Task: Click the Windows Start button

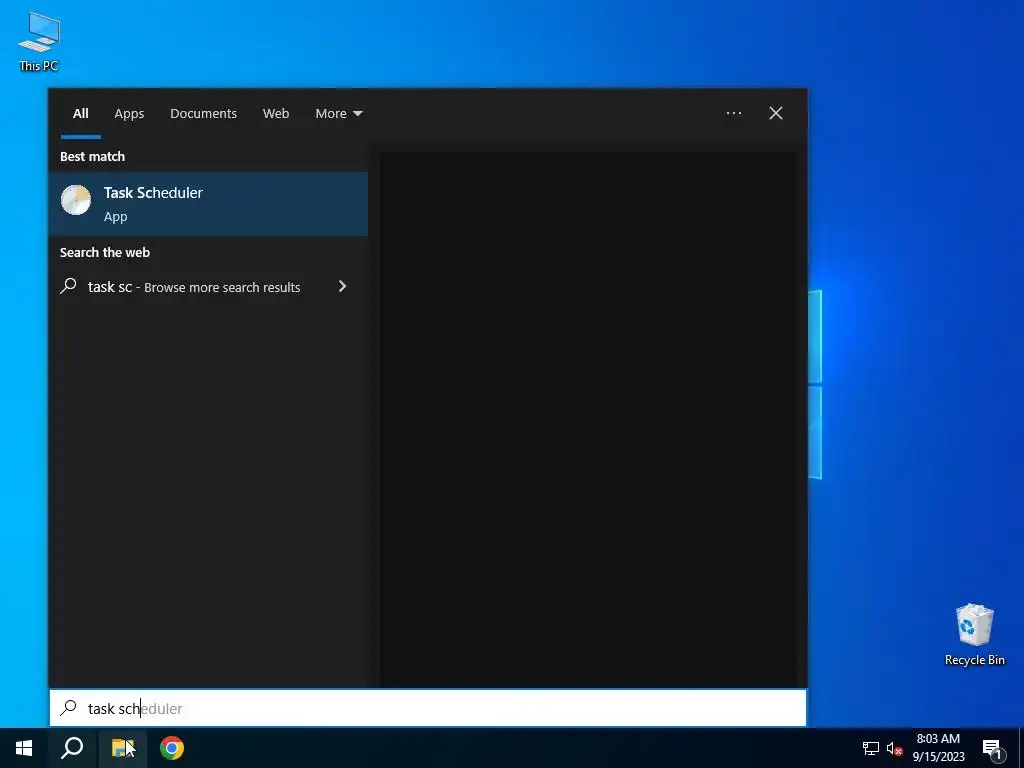Action: click(x=24, y=748)
